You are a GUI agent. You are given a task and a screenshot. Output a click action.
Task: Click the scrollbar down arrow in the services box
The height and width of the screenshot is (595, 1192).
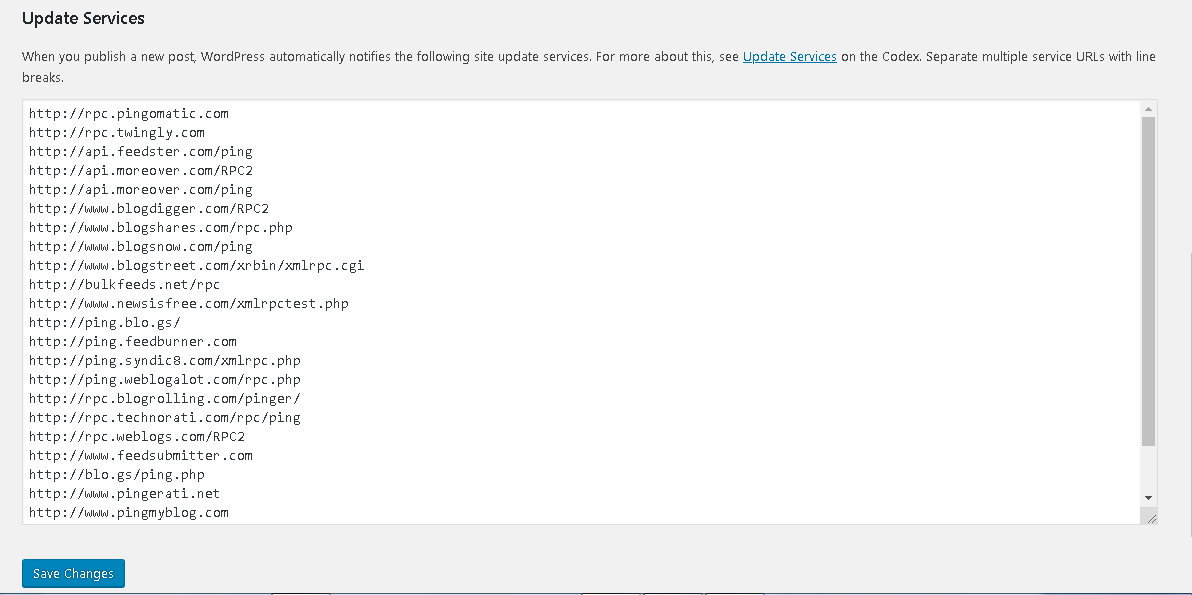pos(1148,497)
